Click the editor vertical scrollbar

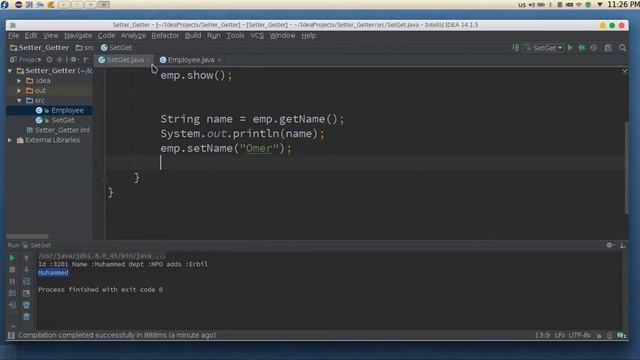click(626, 167)
